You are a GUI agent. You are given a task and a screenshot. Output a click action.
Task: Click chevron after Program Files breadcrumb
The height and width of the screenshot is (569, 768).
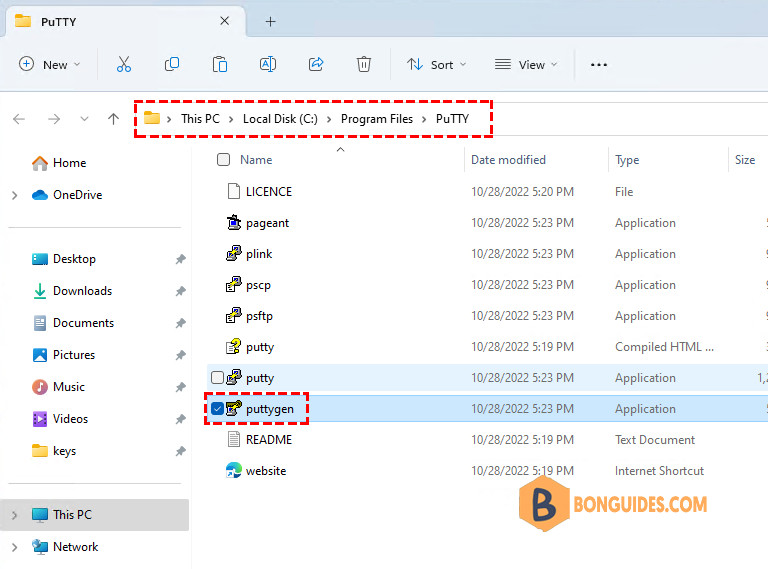pyautogui.click(x=424, y=119)
